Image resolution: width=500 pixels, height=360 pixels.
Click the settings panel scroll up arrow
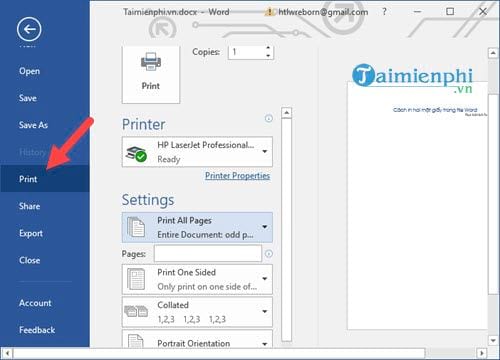coord(286,113)
